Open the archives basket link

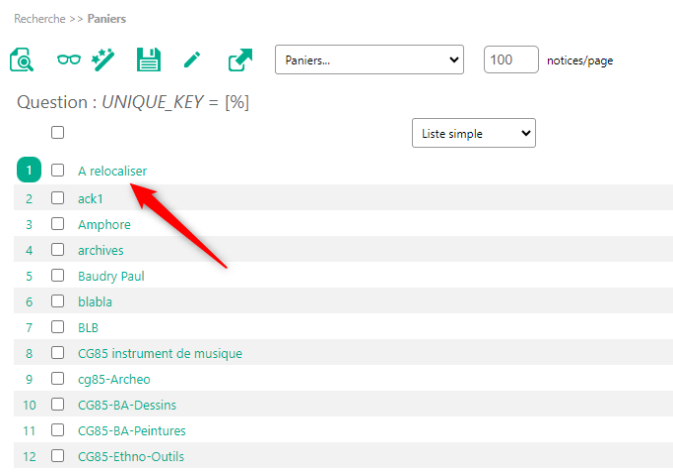coord(101,250)
